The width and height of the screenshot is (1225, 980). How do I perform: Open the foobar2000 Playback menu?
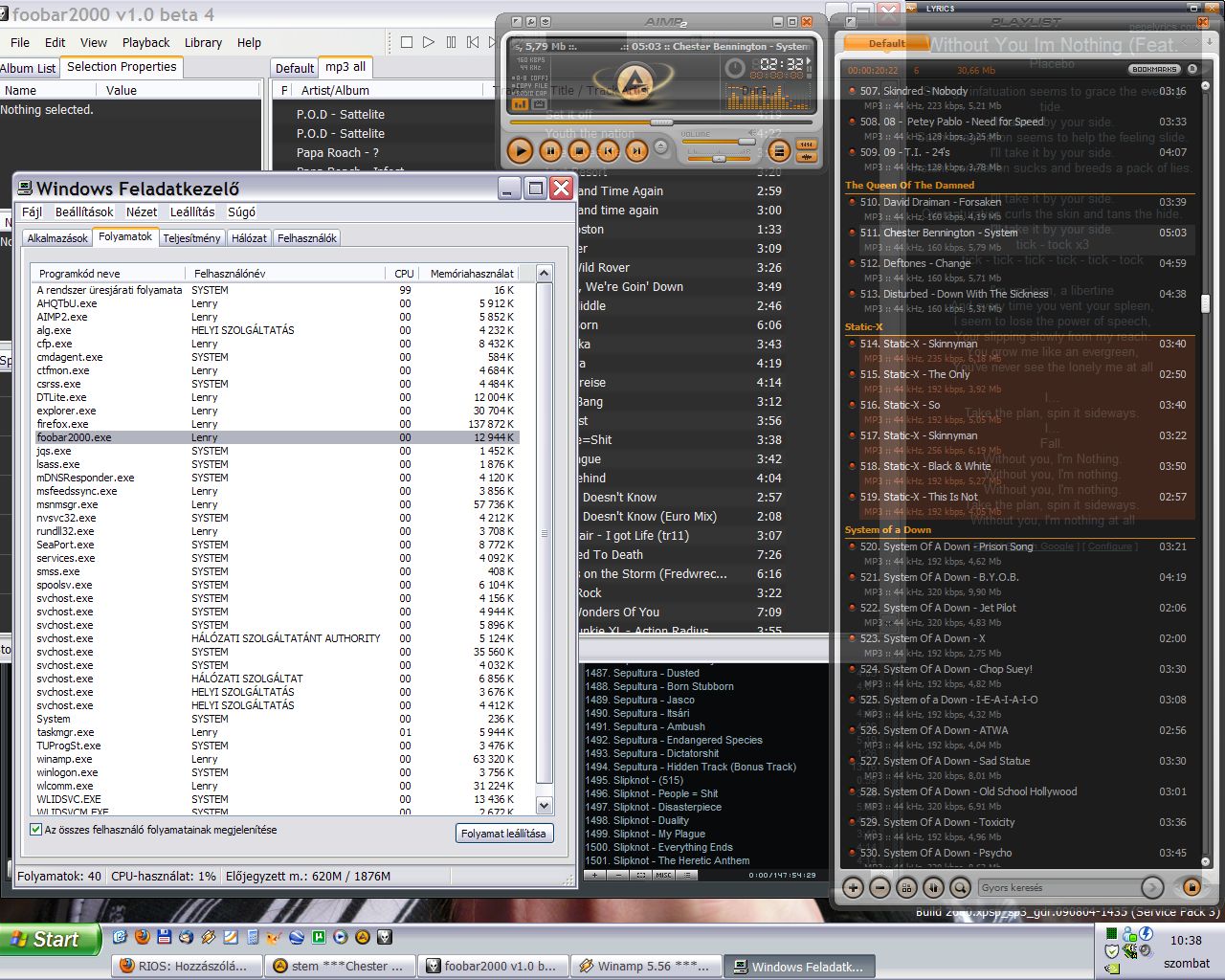coord(145,42)
